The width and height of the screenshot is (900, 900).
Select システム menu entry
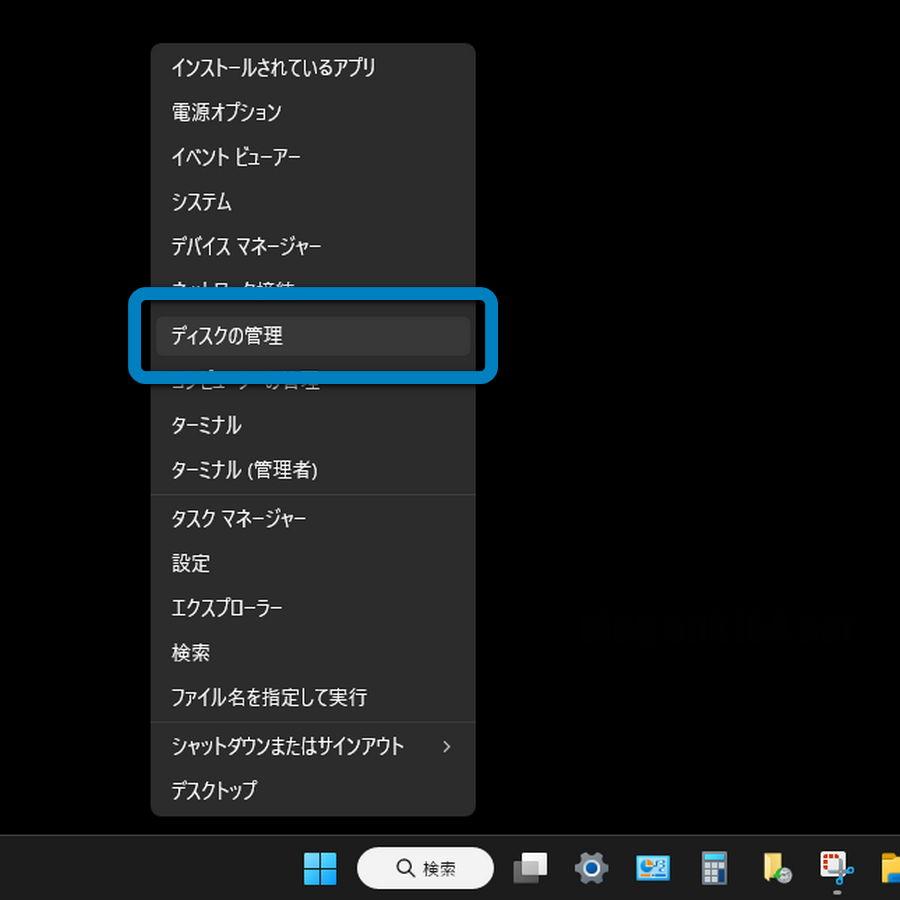[x=202, y=202]
